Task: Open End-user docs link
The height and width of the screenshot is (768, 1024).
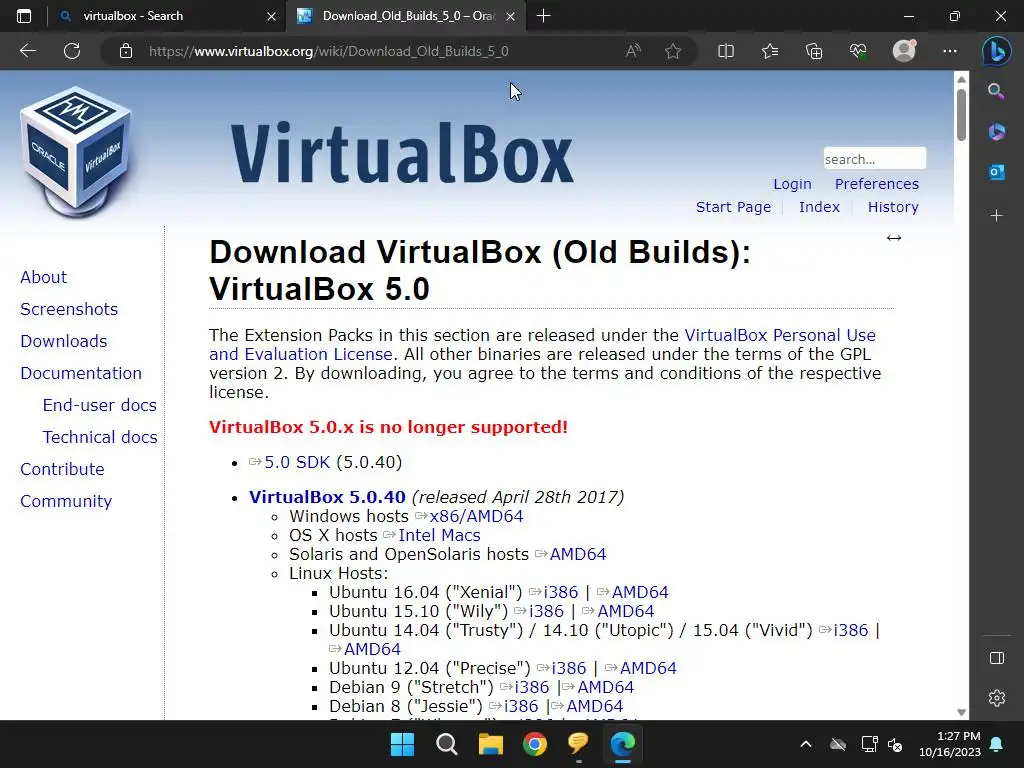Action: [100, 405]
